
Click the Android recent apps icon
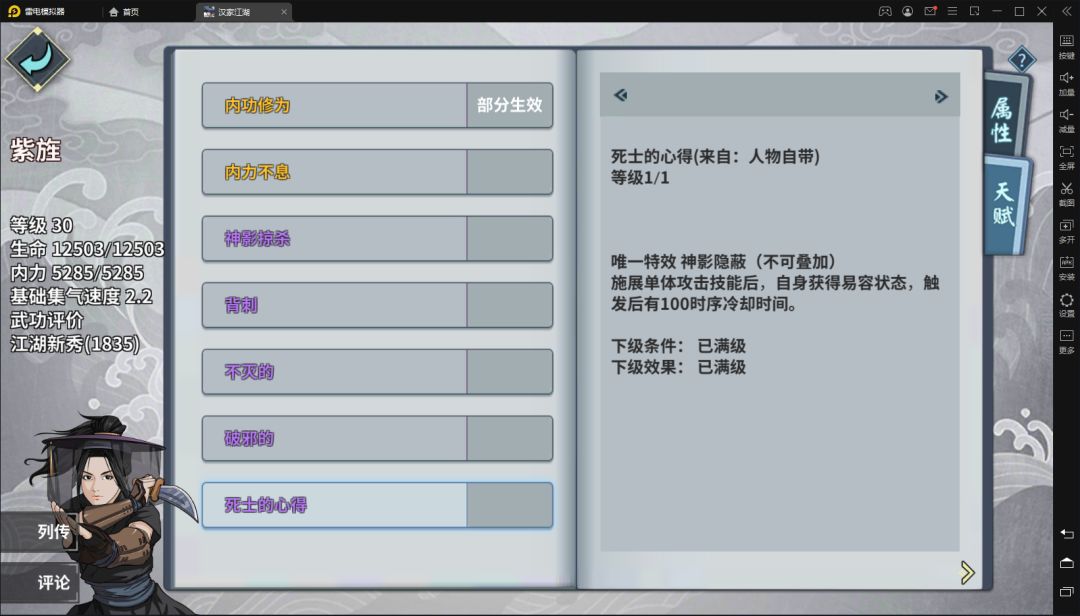point(1066,592)
